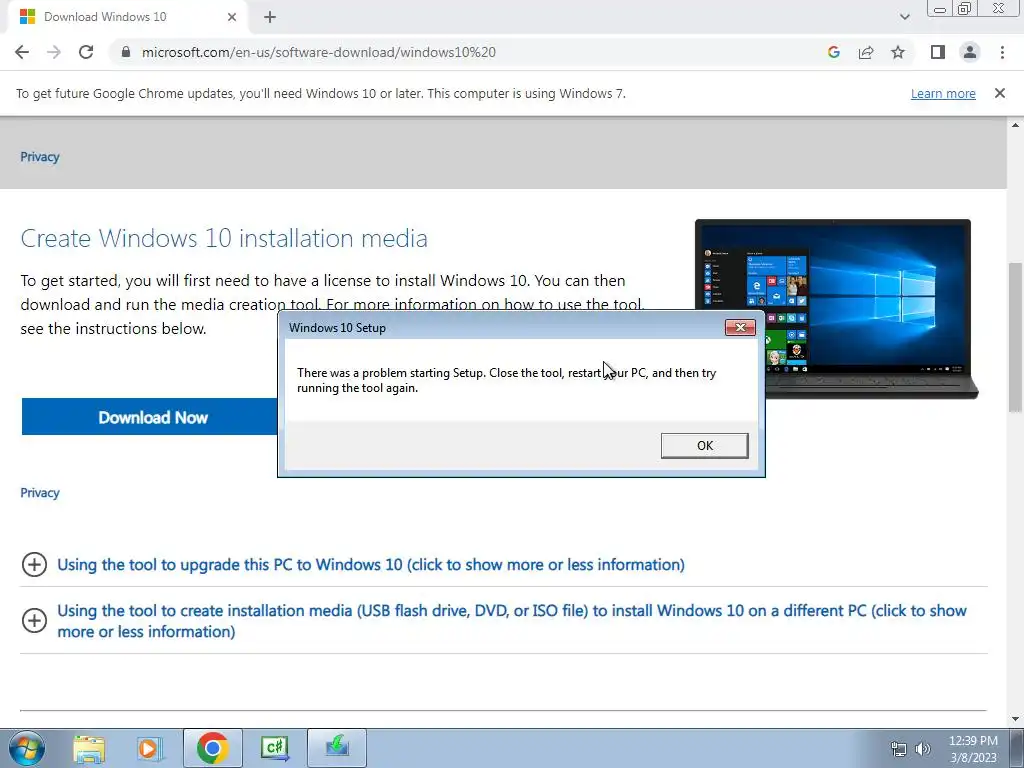Click the network tray icon

(x=899, y=749)
